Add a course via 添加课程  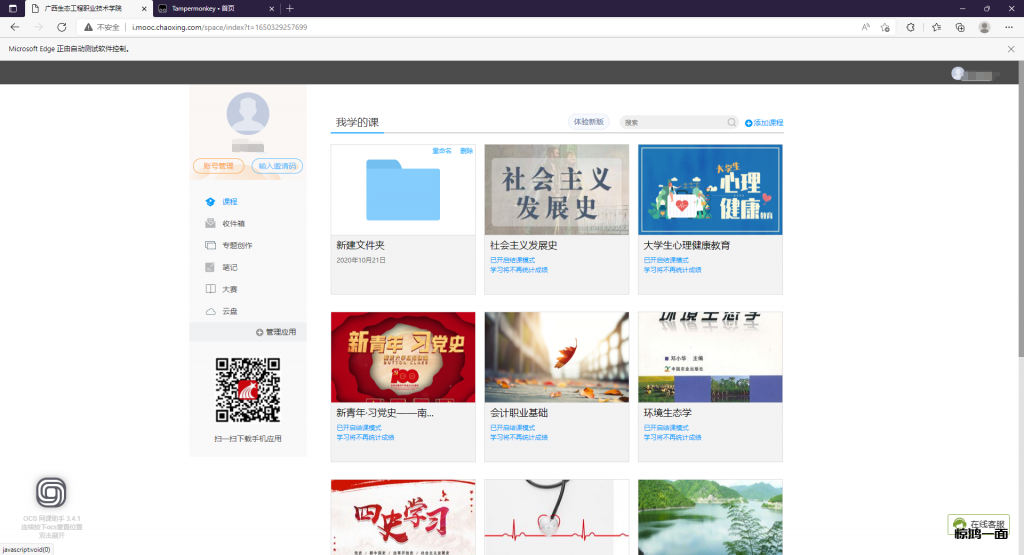tap(764, 122)
